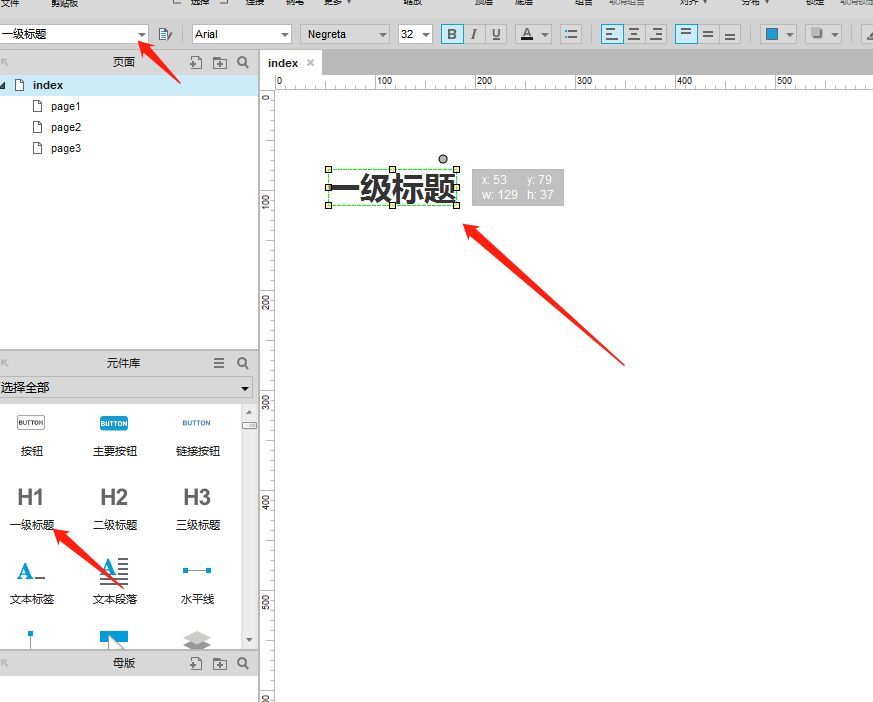Open the 选择全部 library dropdown

126,387
